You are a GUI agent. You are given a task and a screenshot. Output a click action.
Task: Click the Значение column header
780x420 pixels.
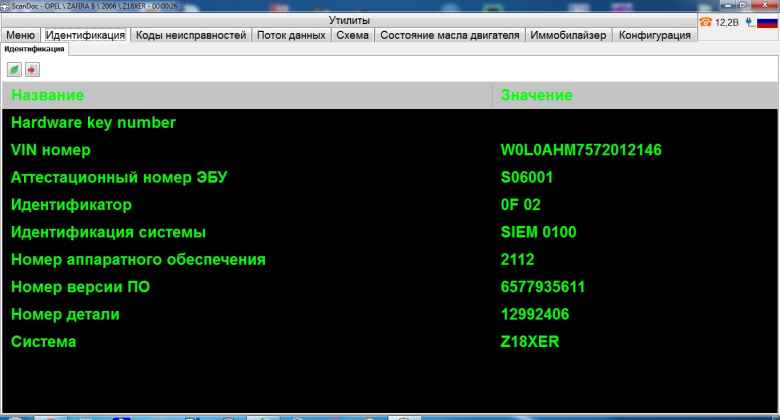(537, 95)
